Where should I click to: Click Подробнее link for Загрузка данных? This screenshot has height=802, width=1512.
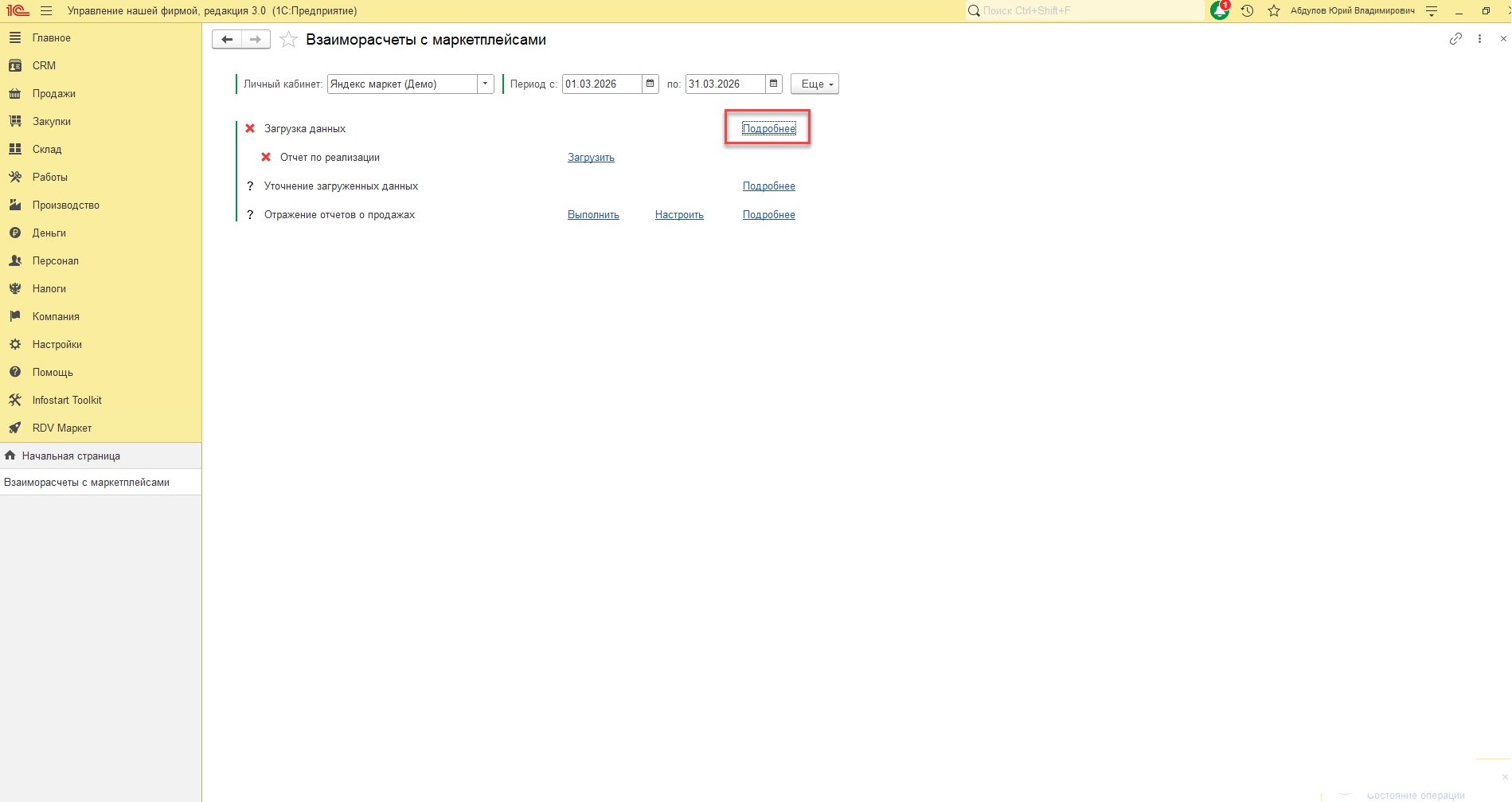pyautogui.click(x=769, y=128)
